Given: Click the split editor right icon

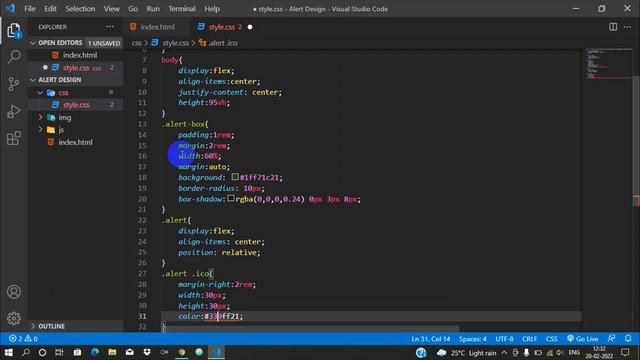Looking at the screenshot, I should click(613, 27).
